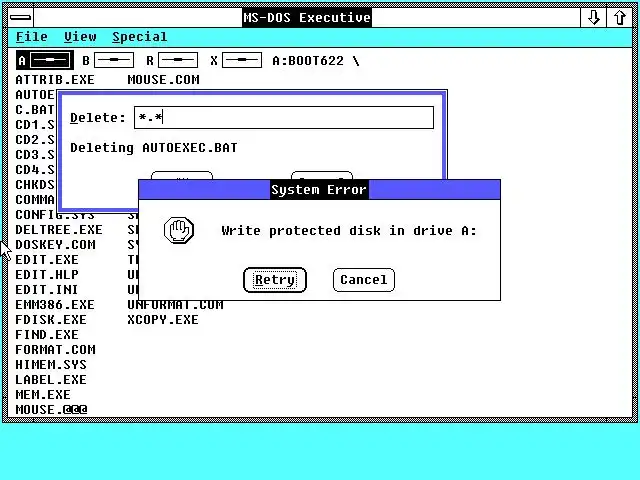The width and height of the screenshot is (640, 480).
Task: Click the Delete filename input field
Action: [x=284, y=118]
